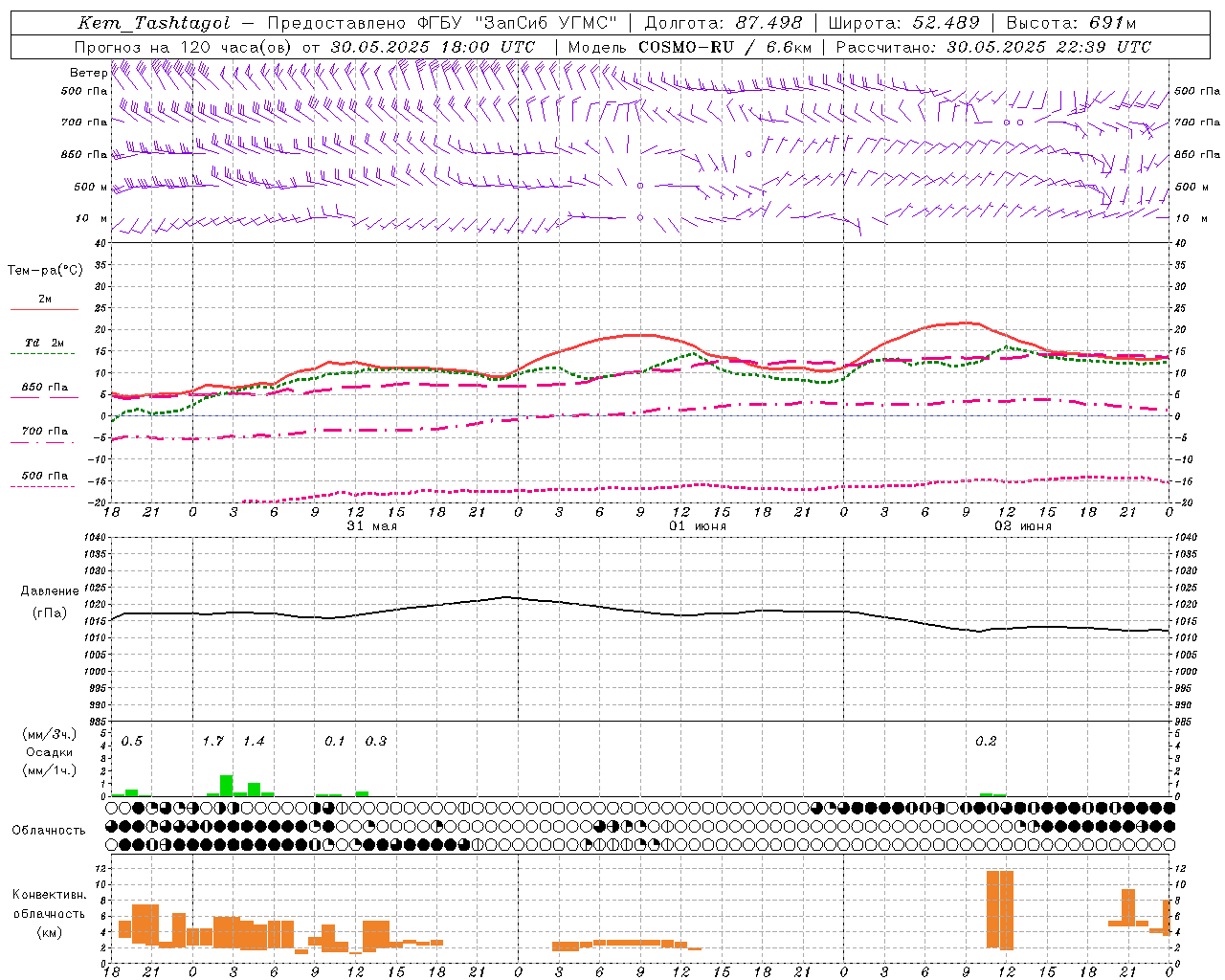Screen dimensions: 1225x980
Task: Click the 01 июня date label
Action: (697, 526)
